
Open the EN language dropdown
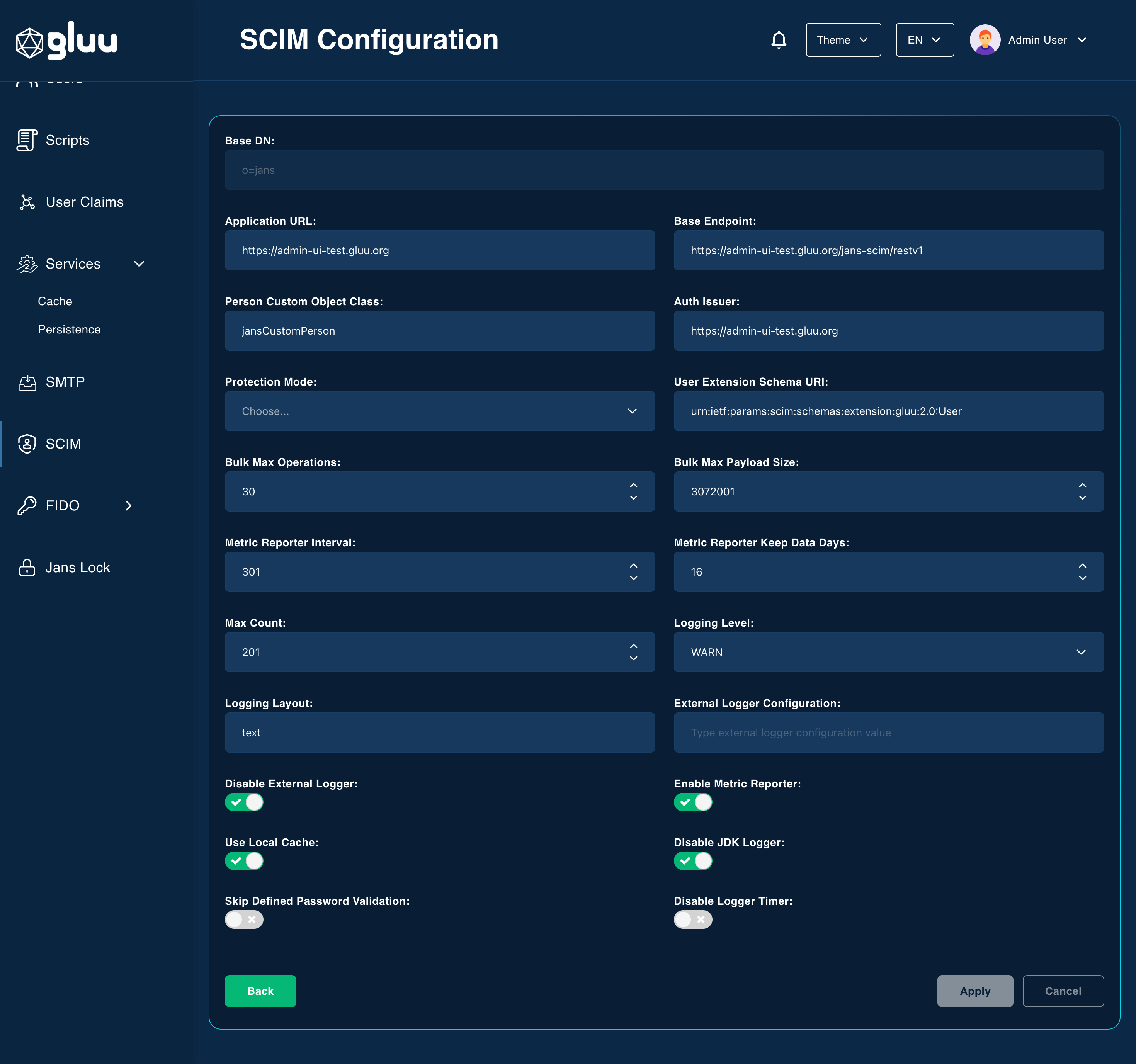coord(925,40)
